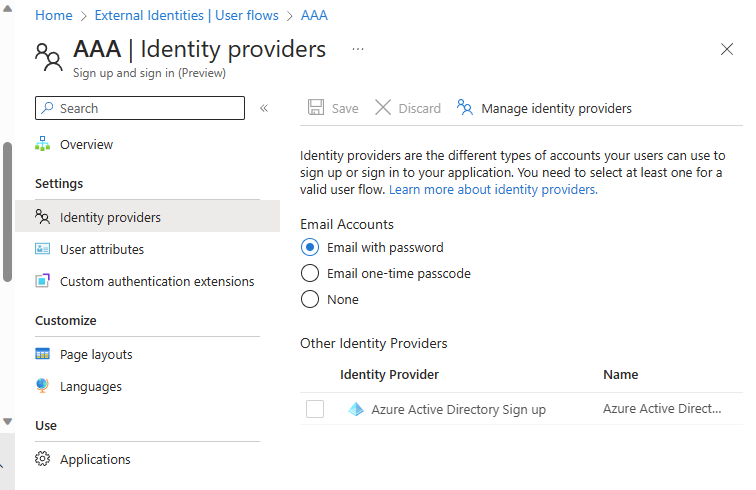Image resolution: width=756 pixels, height=490 pixels.
Task: Click the Identity Provider column header
Action: pyautogui.click(x=389, y=375)
